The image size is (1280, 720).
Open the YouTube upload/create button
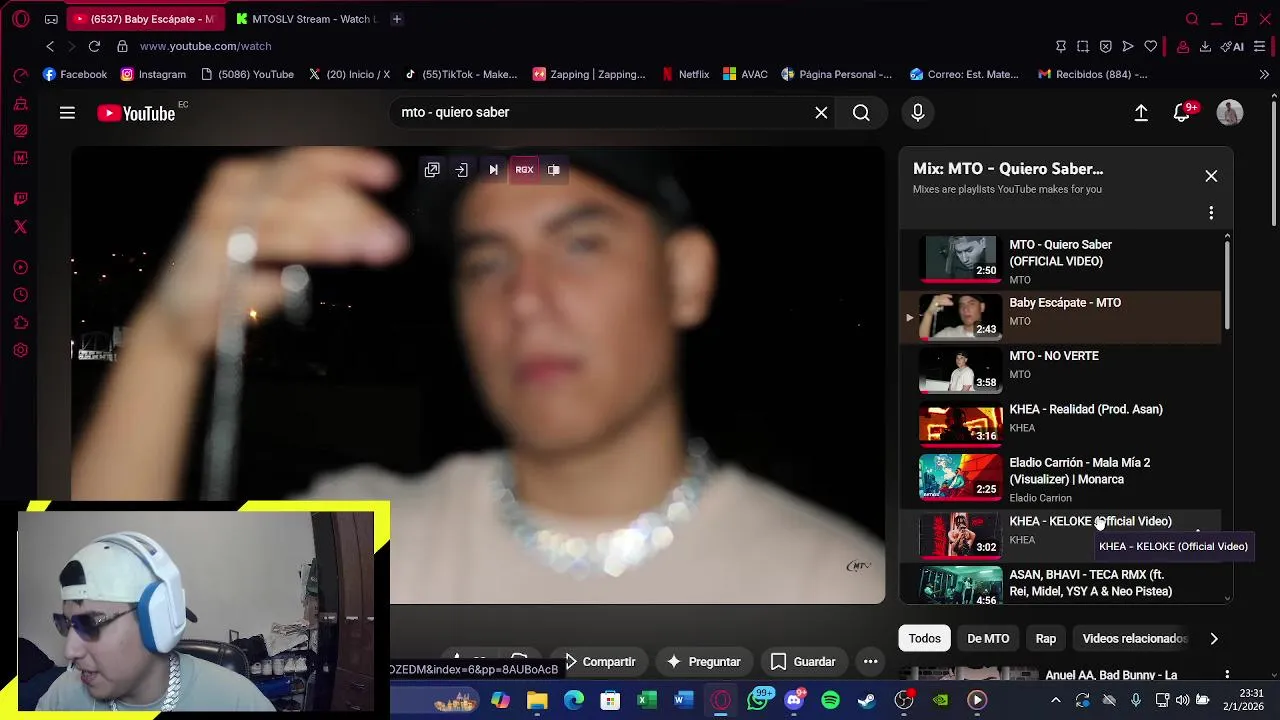coord(1141,113)
